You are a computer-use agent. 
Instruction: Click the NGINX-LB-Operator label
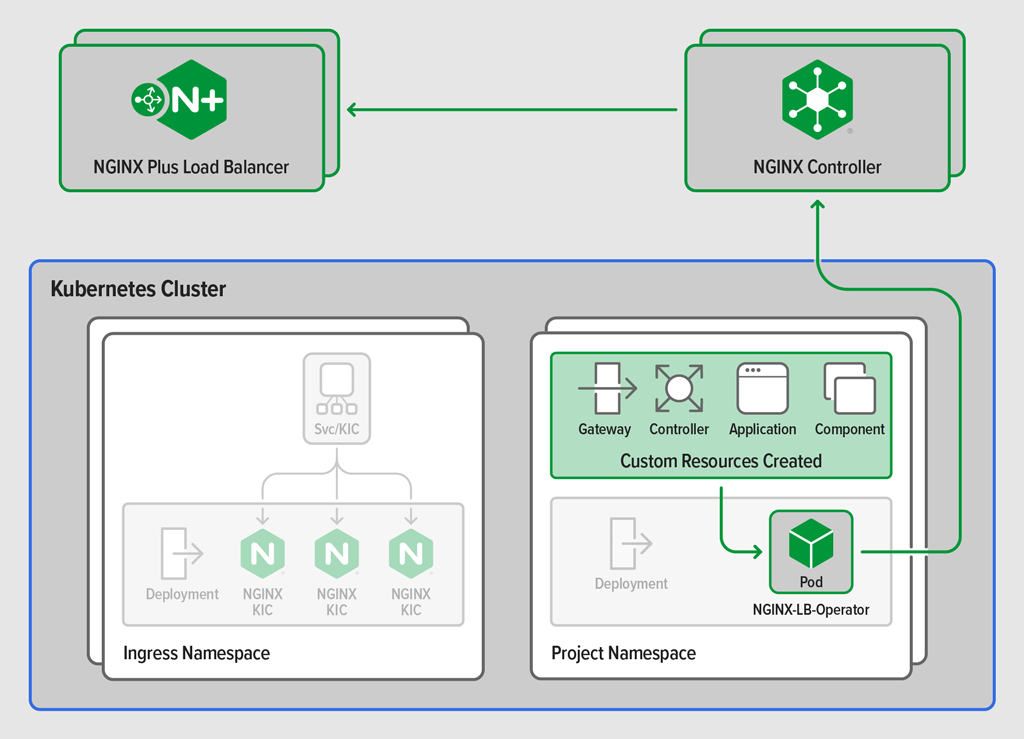811,610
